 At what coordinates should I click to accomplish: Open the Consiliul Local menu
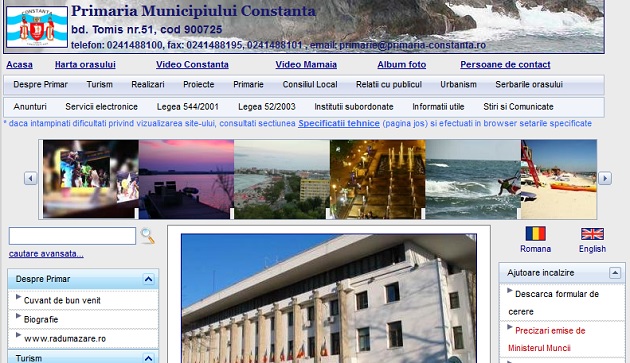point(310,84)
